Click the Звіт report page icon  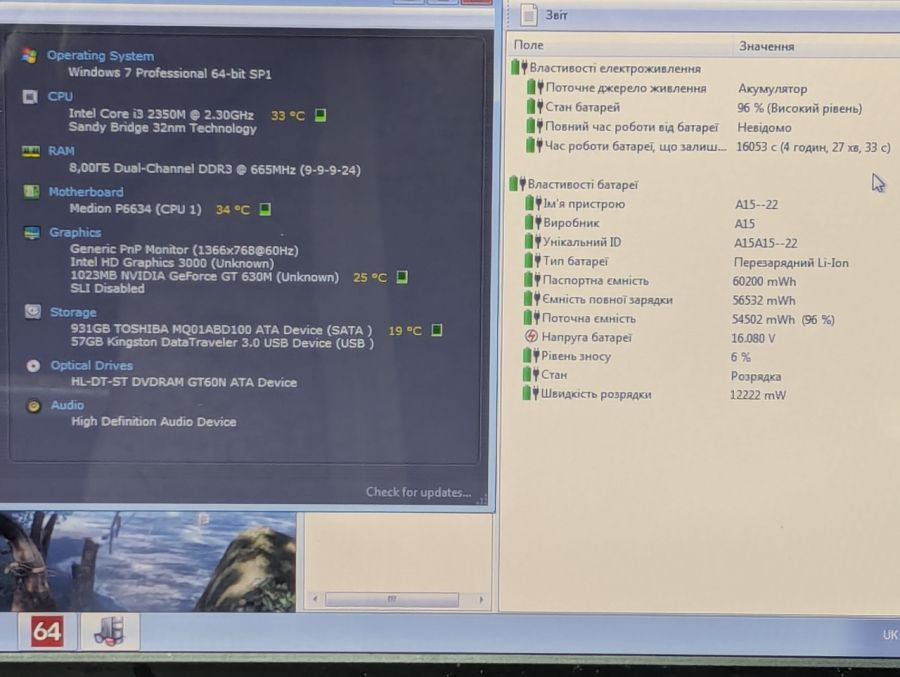(x=529, y=14)
